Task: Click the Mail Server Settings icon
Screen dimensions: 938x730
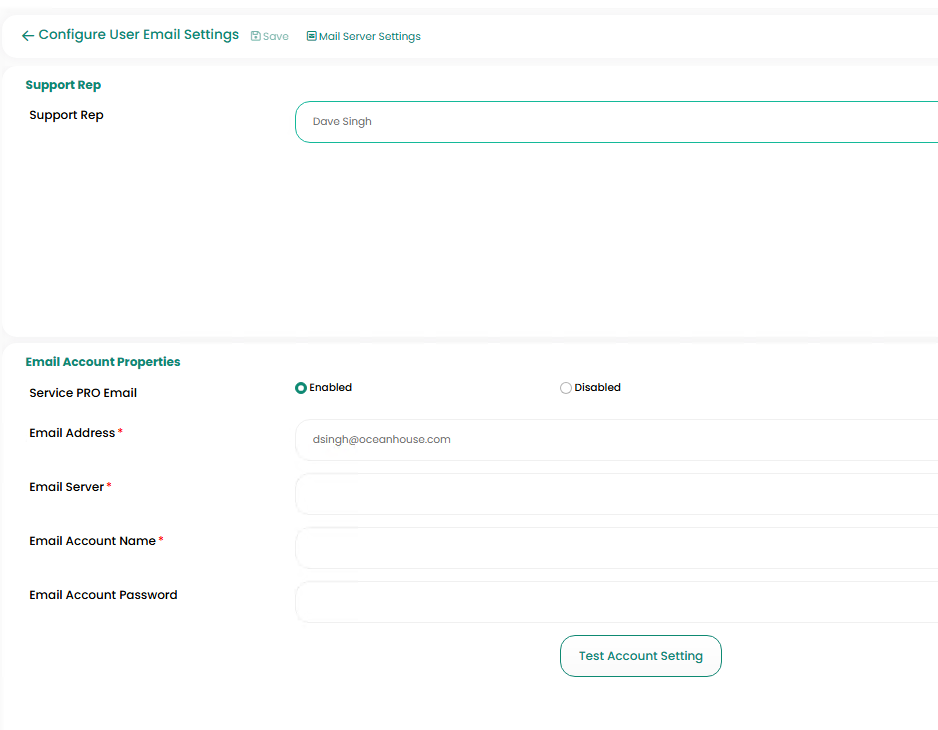Action: [x=312, y=36]
